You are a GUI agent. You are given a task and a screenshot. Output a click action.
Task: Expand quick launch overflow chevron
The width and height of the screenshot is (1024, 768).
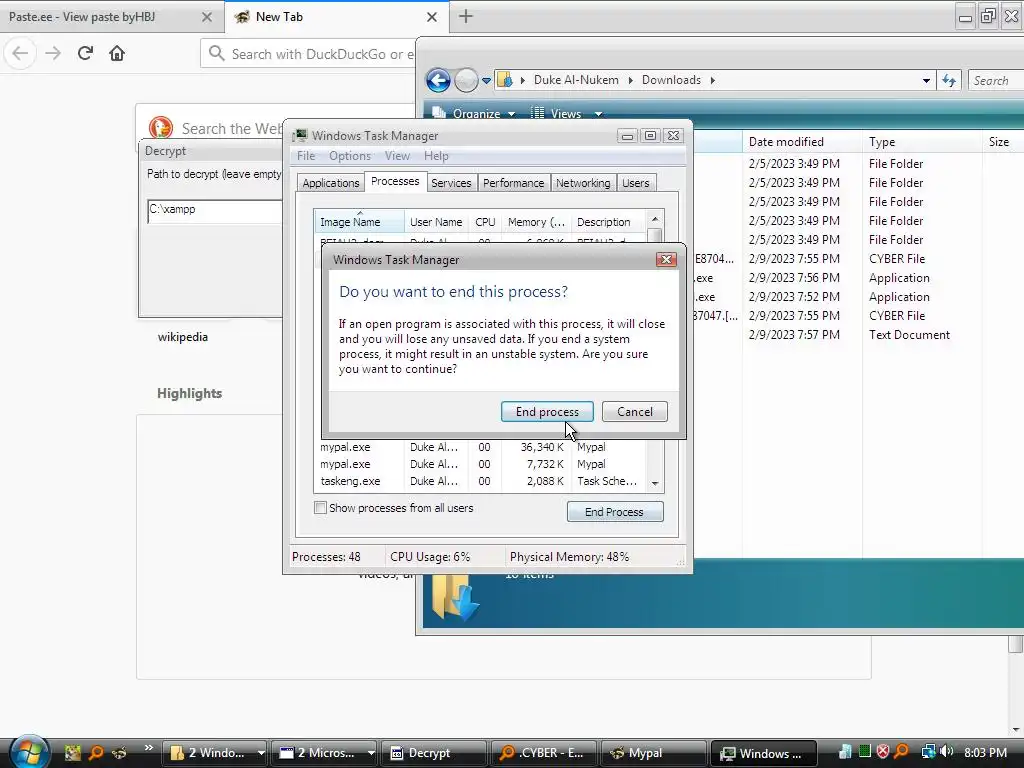148,747
